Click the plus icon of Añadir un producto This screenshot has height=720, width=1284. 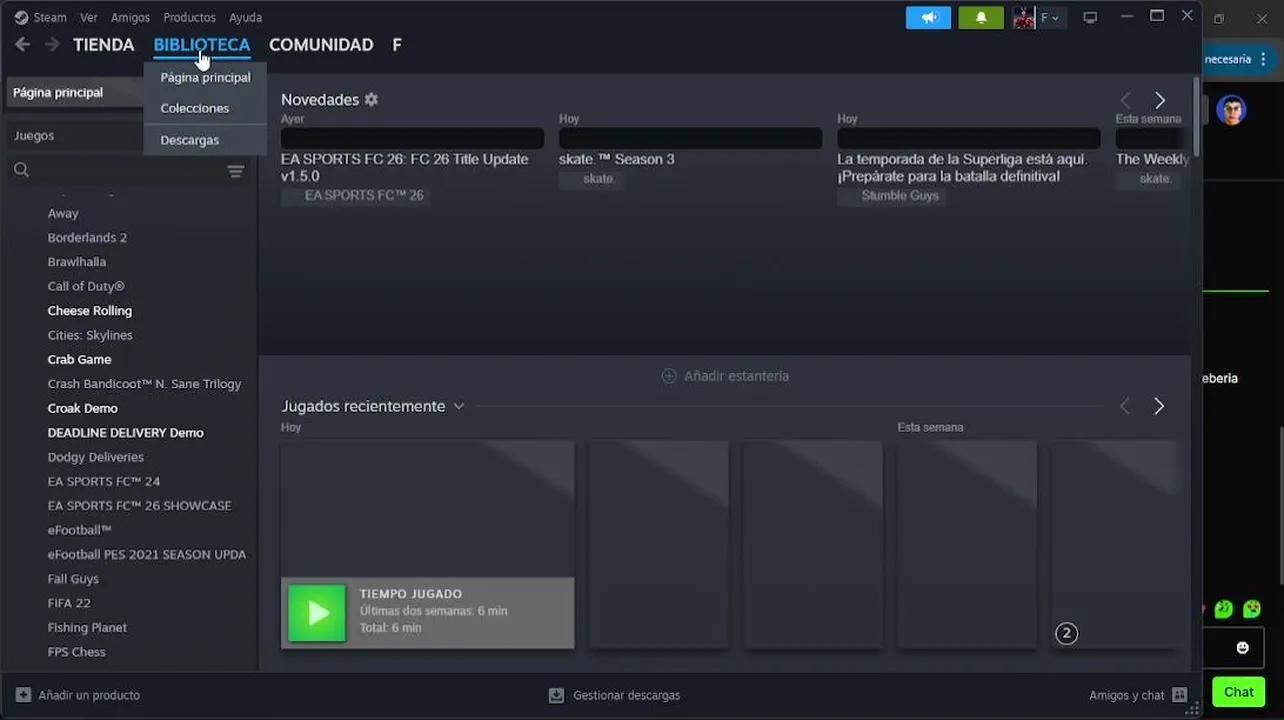click(23, 695)
